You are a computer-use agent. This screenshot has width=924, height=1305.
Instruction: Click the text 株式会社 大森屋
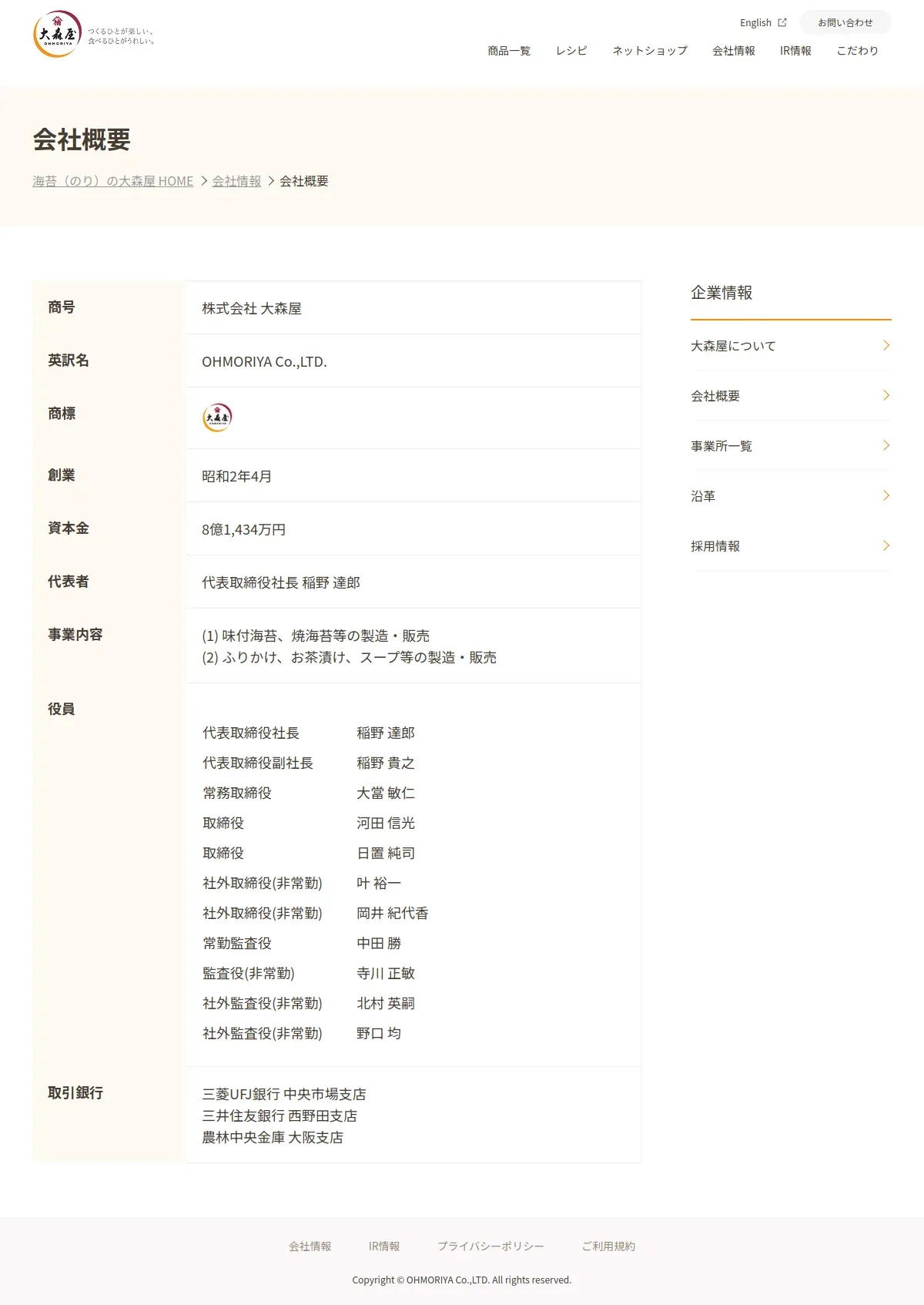click(x=252, y=308)
